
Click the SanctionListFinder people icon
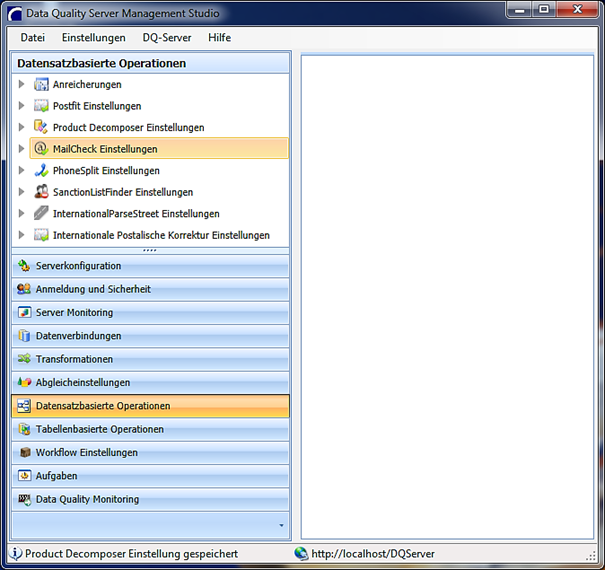tap(41, 192)
